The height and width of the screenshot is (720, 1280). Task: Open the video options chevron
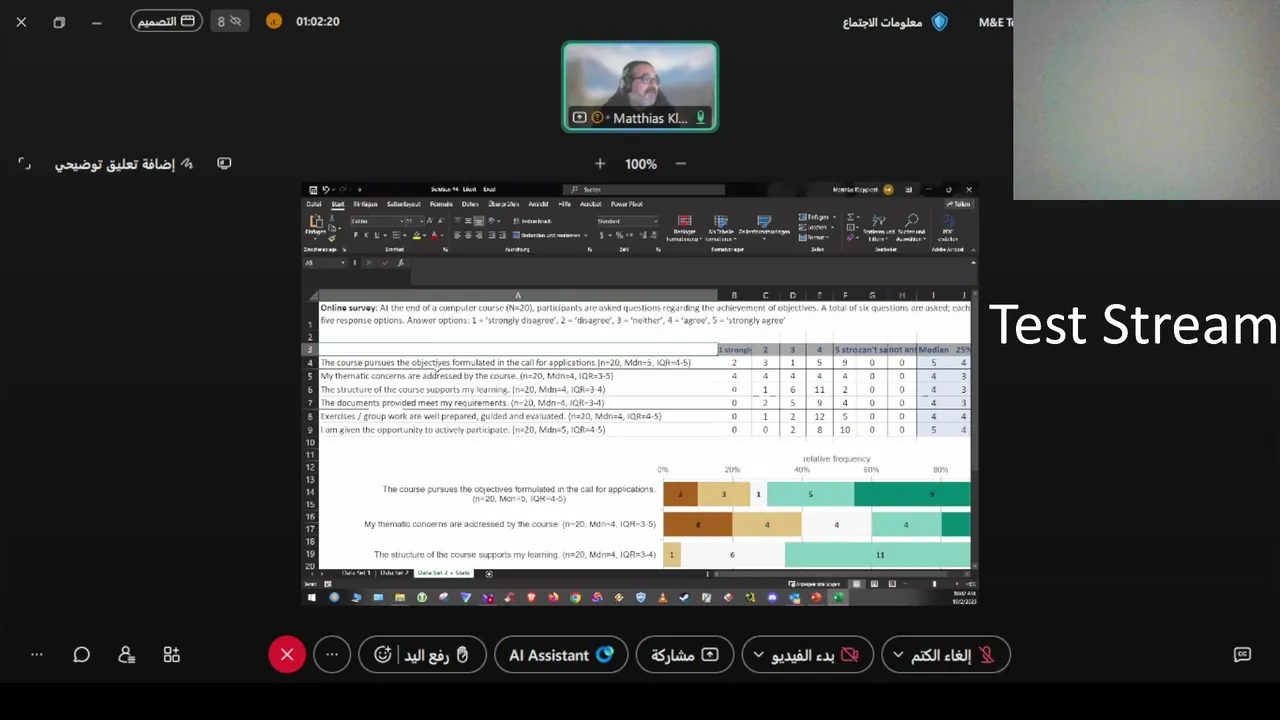pos(759,654)
